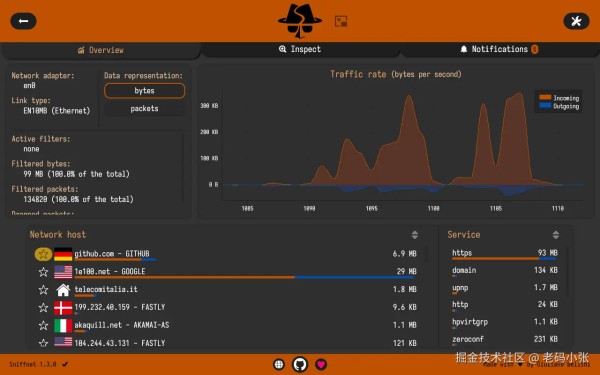Screen dimensions: 600x375
Task: Switch to the Inspect tab
Action: (300, 49)
